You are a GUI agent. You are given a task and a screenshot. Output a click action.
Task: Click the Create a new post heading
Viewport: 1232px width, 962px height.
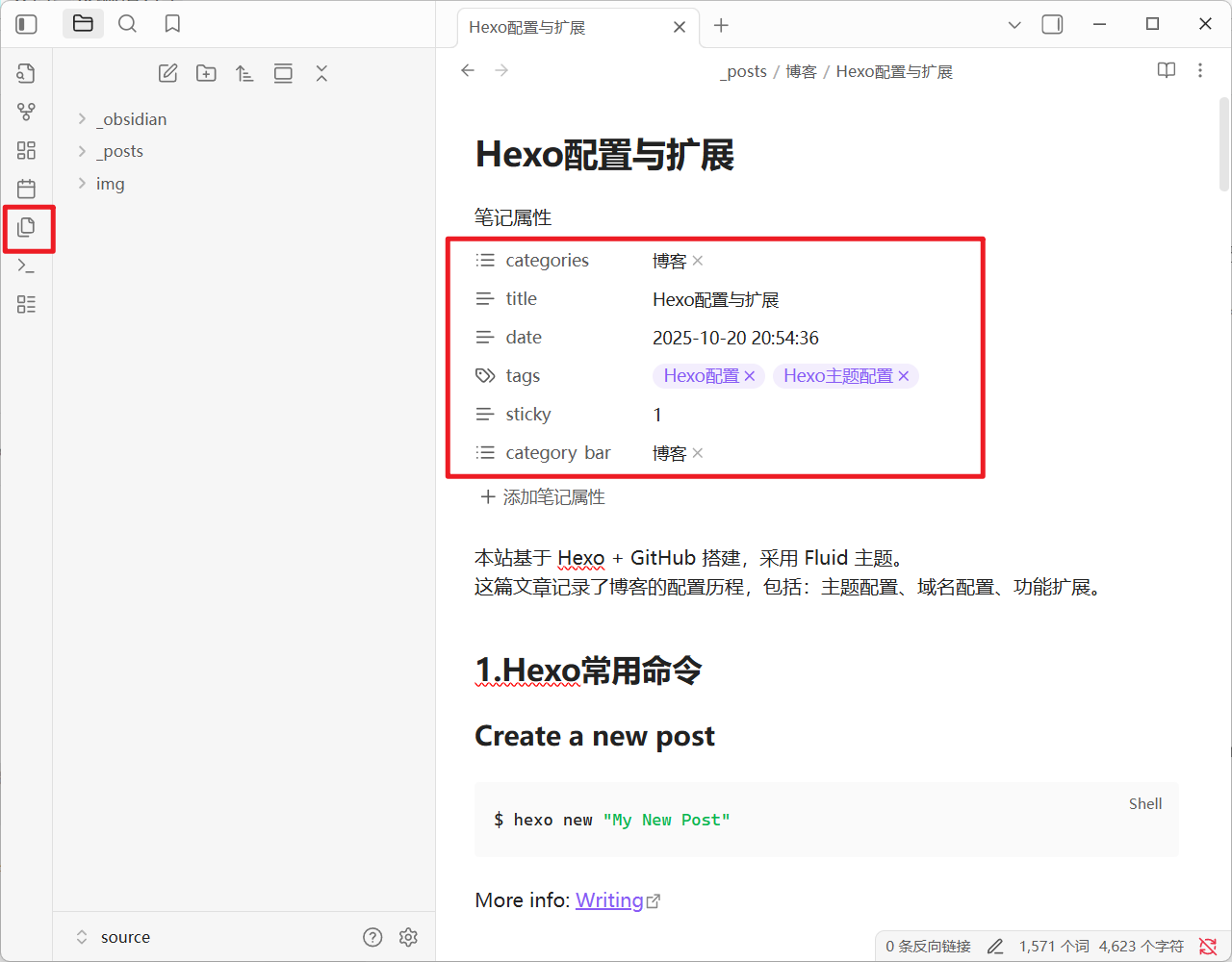point(595,736)
